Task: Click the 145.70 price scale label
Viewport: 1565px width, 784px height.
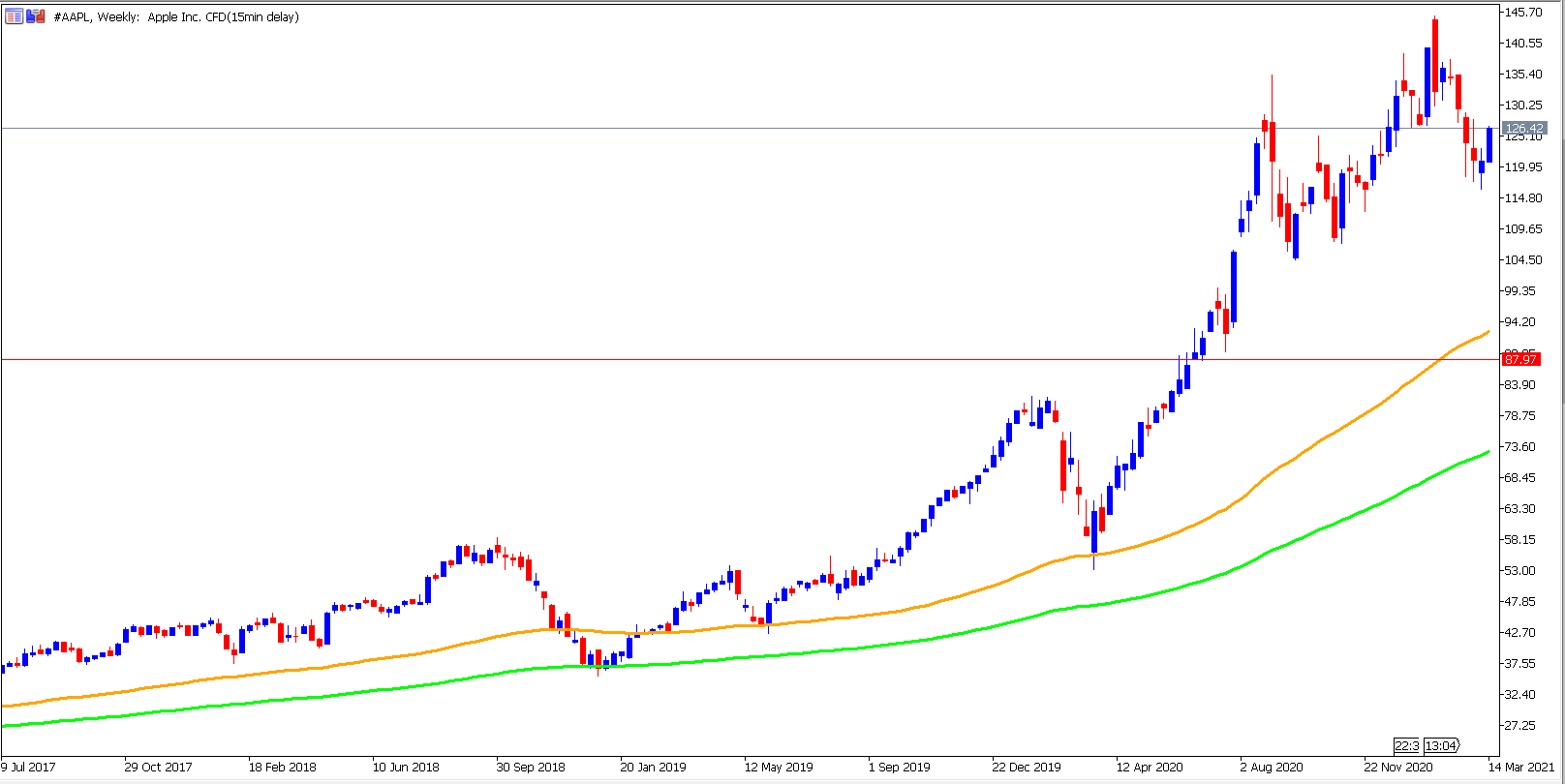Action: (x=1522, y=12)
